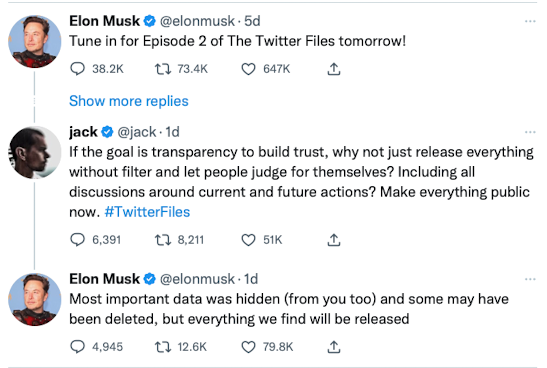
Task: Open more options on bottom Elon tweet
Action: pos(530,279)
